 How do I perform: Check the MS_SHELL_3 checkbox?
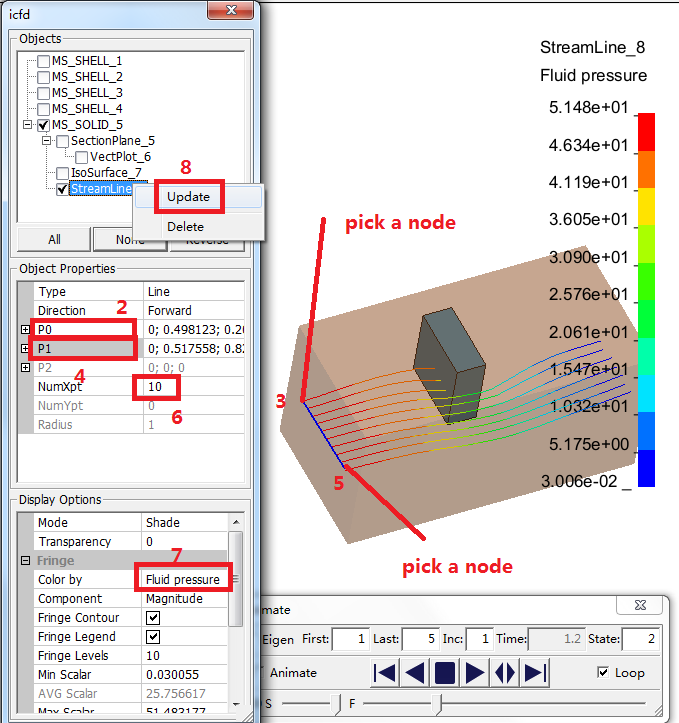point(43,93)
